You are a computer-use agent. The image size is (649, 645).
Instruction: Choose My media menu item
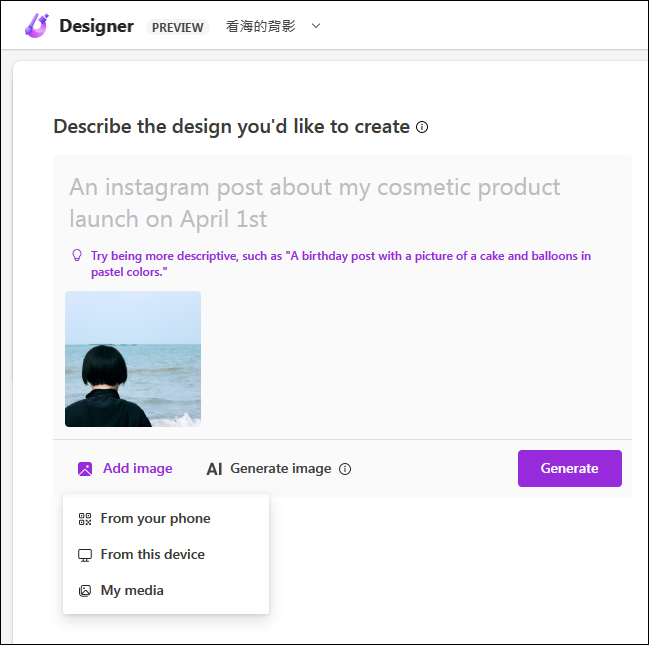pyautogui.click(x=166, y=590)
